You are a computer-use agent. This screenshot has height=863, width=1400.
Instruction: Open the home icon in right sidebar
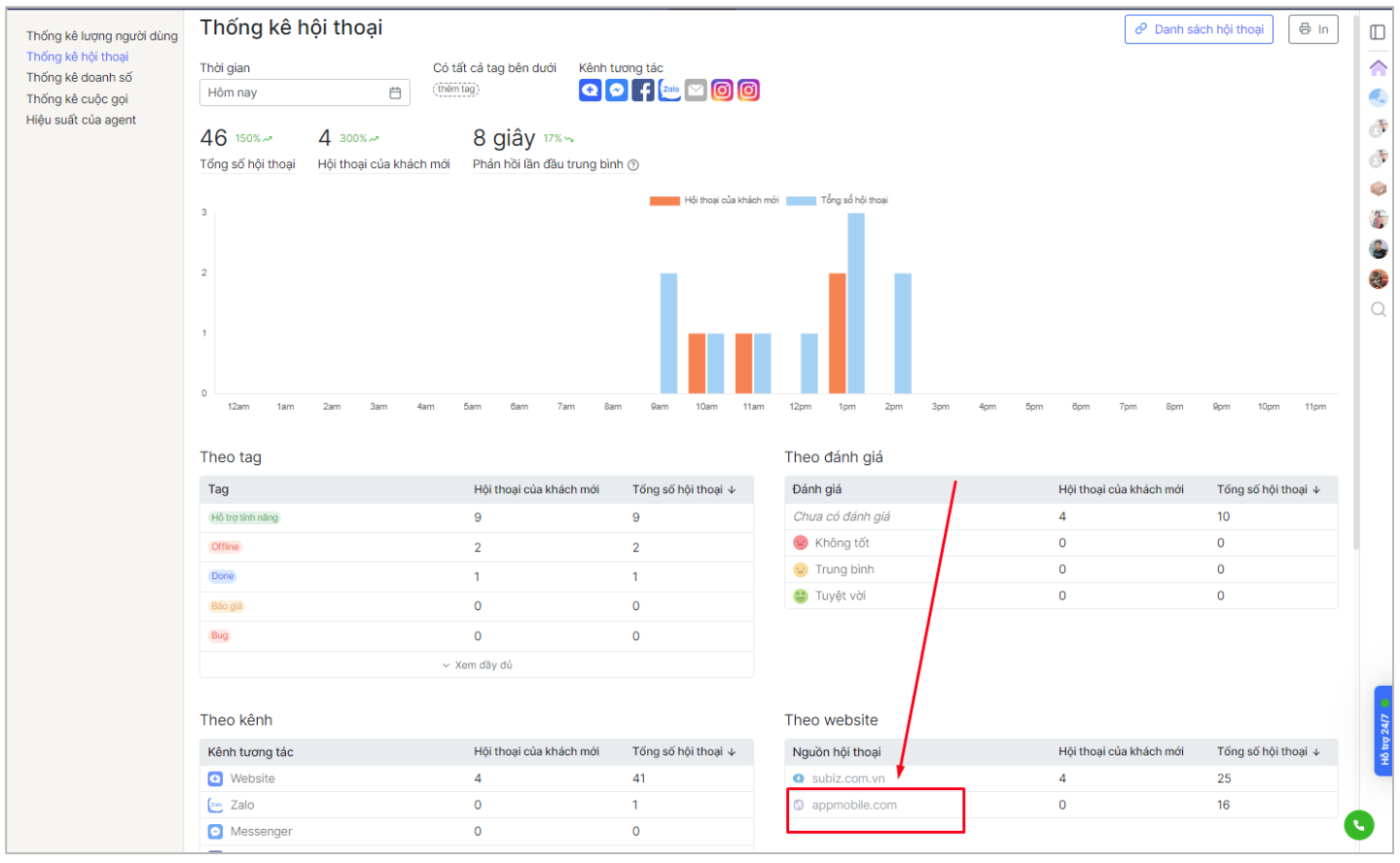tap(1378, 68)
